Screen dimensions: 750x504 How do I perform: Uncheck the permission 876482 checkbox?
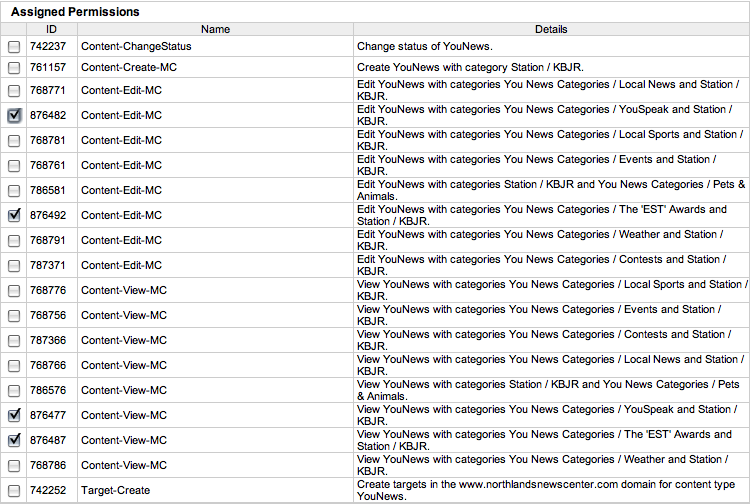click(14, 116)
